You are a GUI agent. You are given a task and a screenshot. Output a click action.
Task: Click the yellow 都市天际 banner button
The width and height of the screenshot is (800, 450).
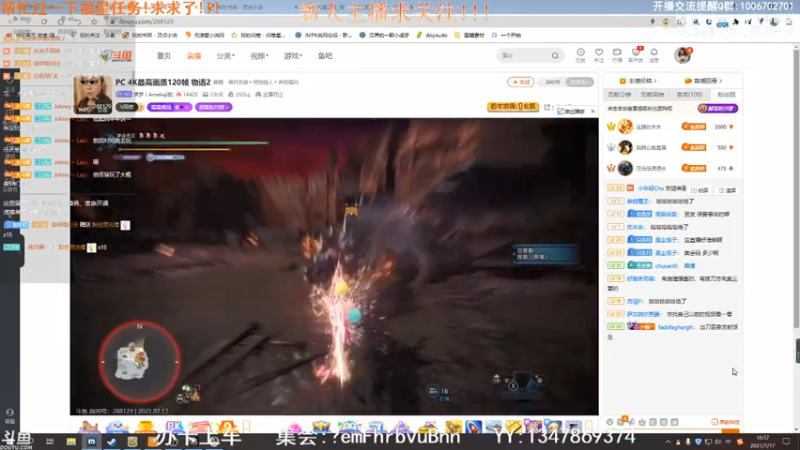[513, 107]
